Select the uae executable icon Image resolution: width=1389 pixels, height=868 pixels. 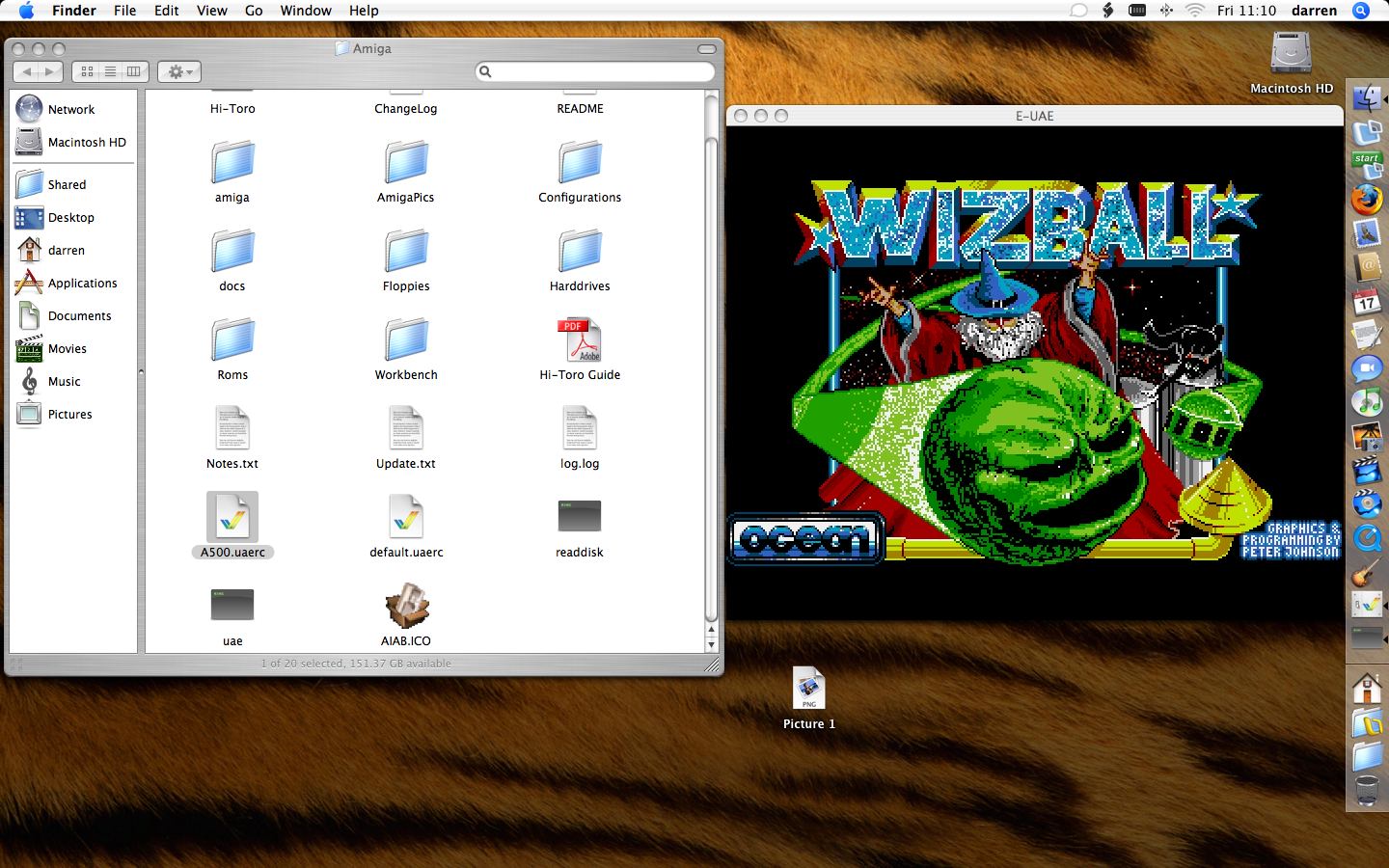[232, 605]
